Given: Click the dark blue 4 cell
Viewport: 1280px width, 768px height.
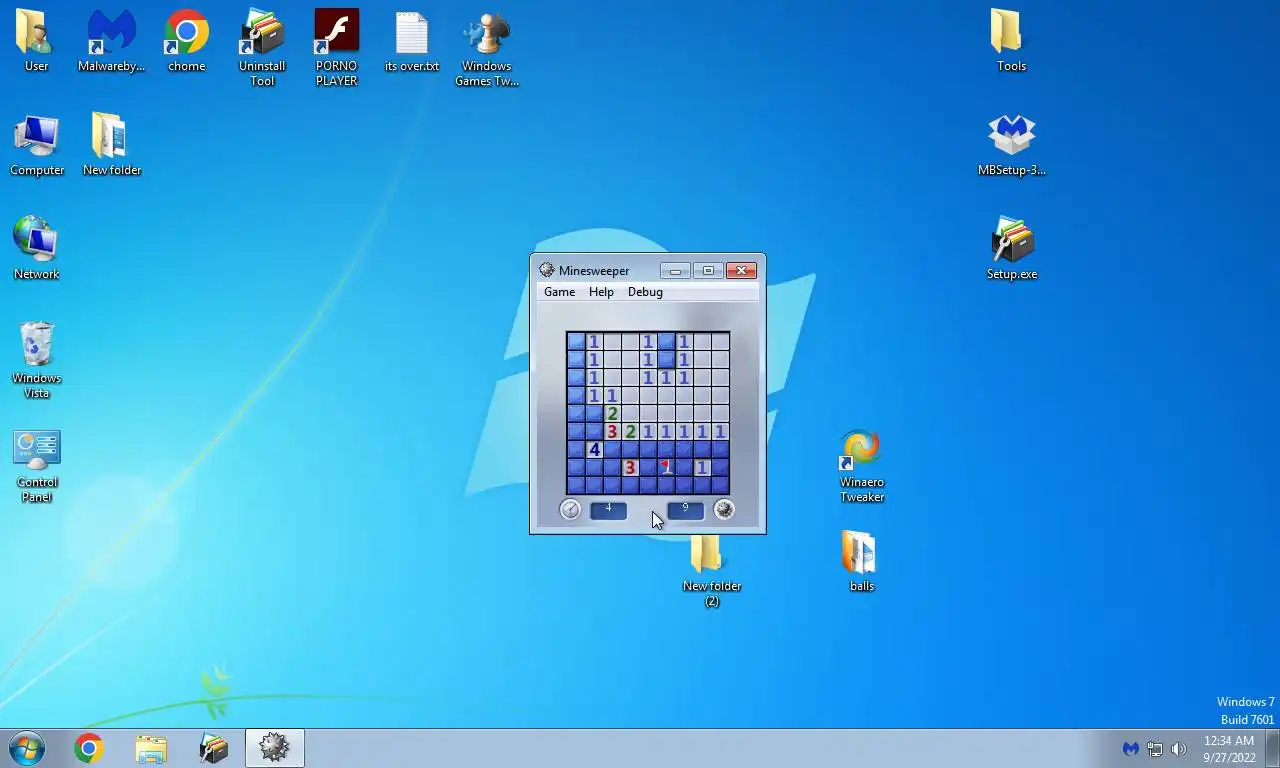Looking at the screenshot, I should pos(594,449).
